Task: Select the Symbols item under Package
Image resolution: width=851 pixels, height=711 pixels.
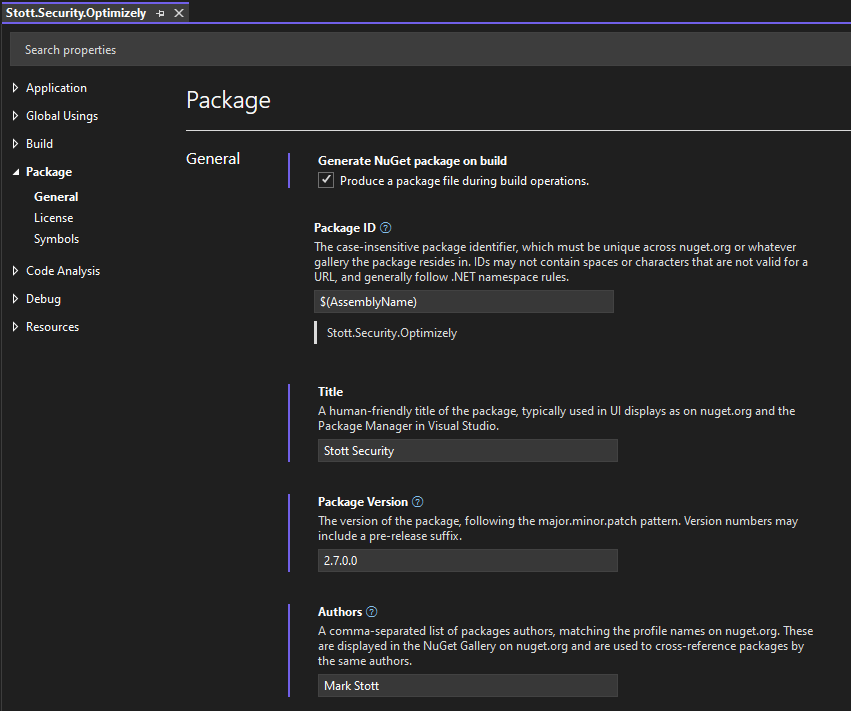Action: click(56, 239)
